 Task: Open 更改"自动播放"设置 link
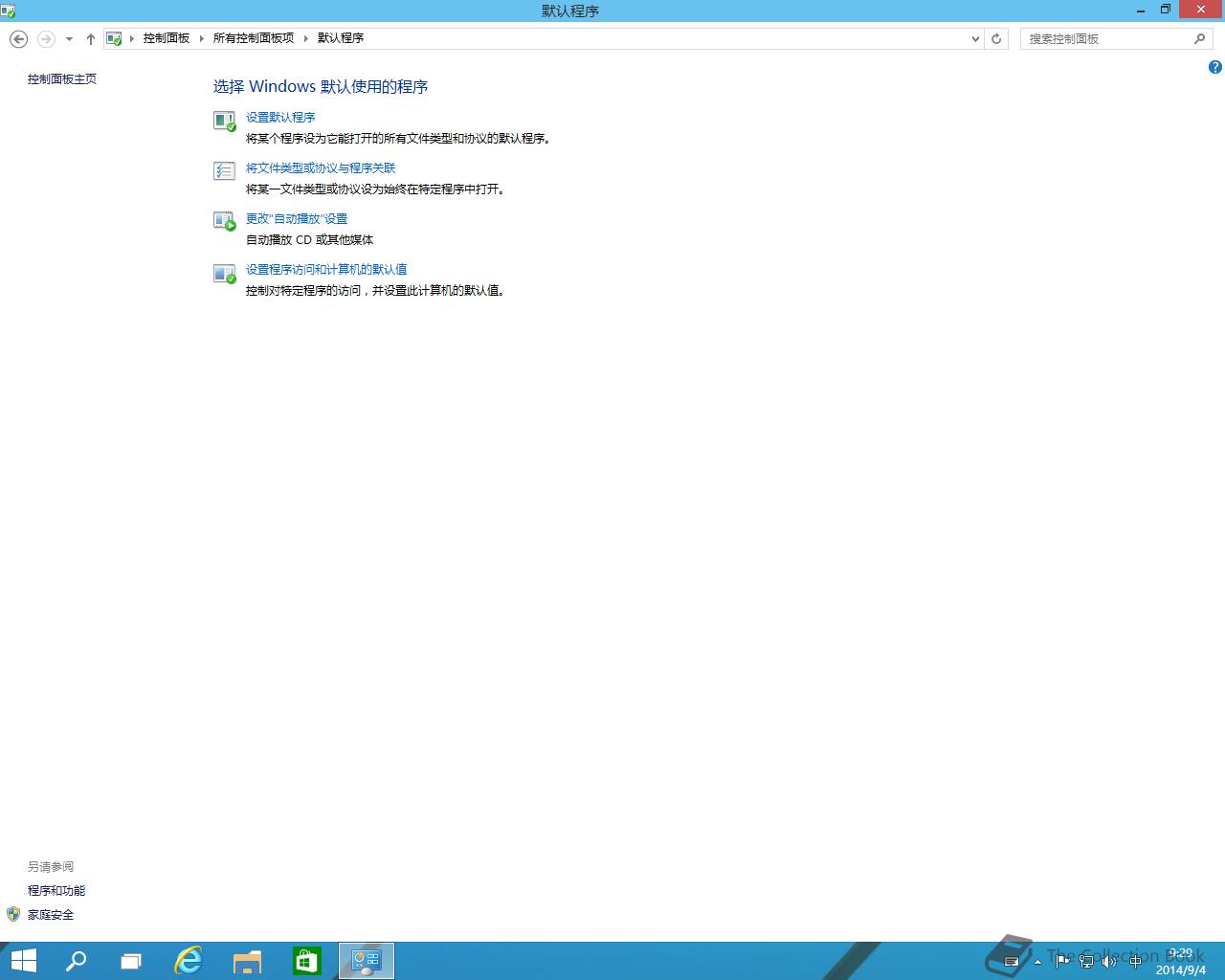[297, 218]
